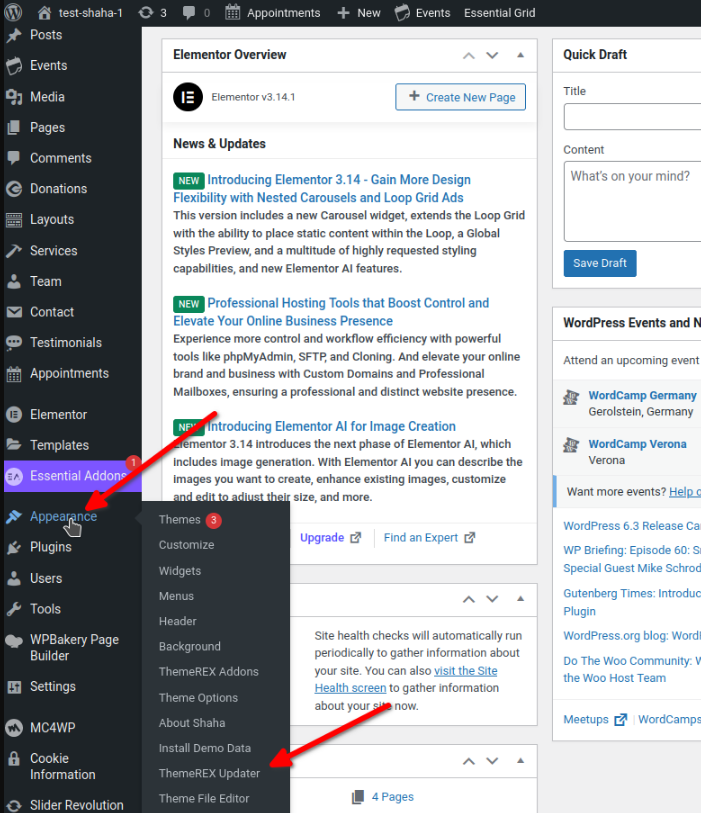Screen dimensions: 701x813
Task: Click the Plugins plug icon in sidebar
Action: point(14,547)
